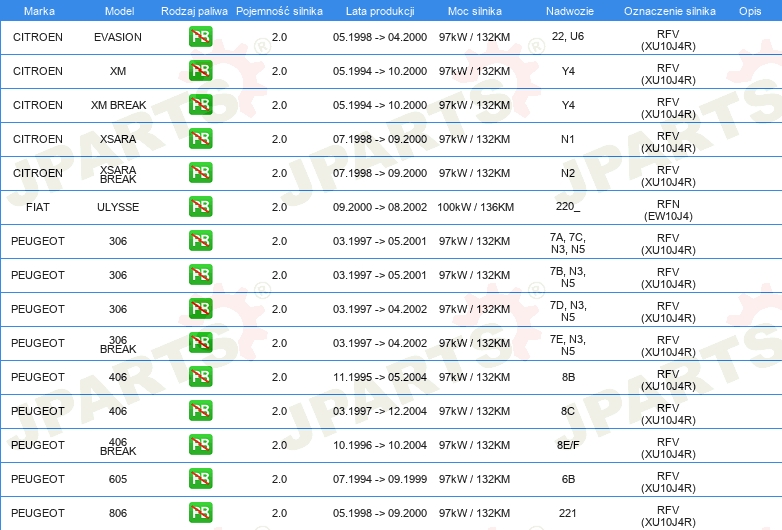Click the 8C body code cell
Image resolution: width=782 pixels, height=530 pixels.
click(568, 411)
